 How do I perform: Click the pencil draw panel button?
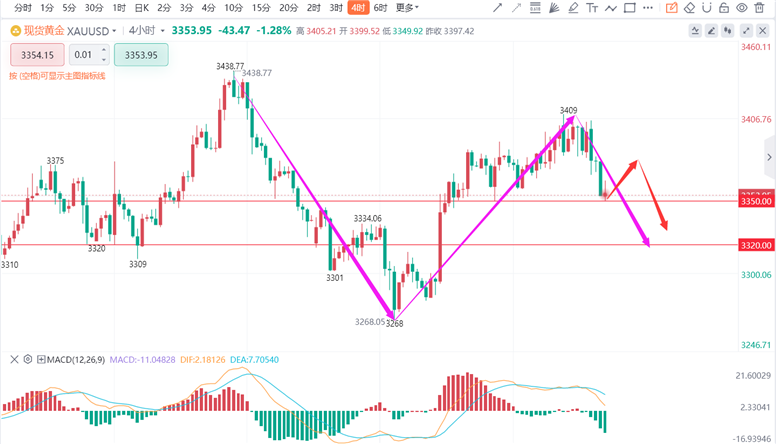coord(712,31)
